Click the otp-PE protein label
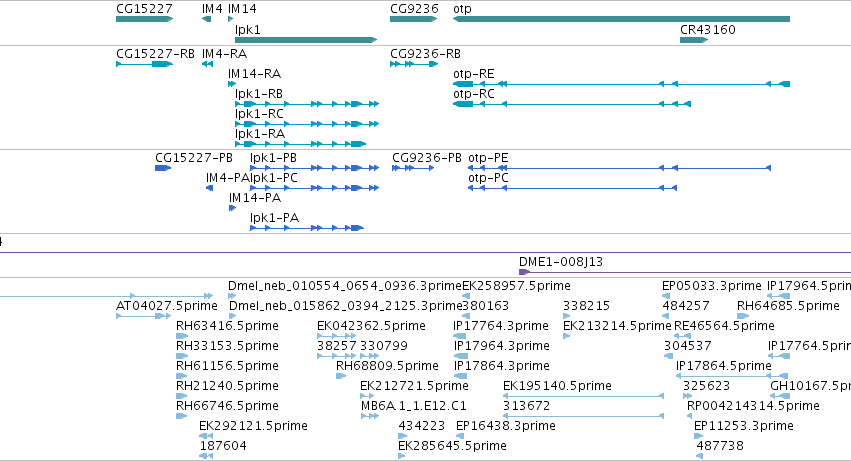851x461 pixels. tap(488, 158)
